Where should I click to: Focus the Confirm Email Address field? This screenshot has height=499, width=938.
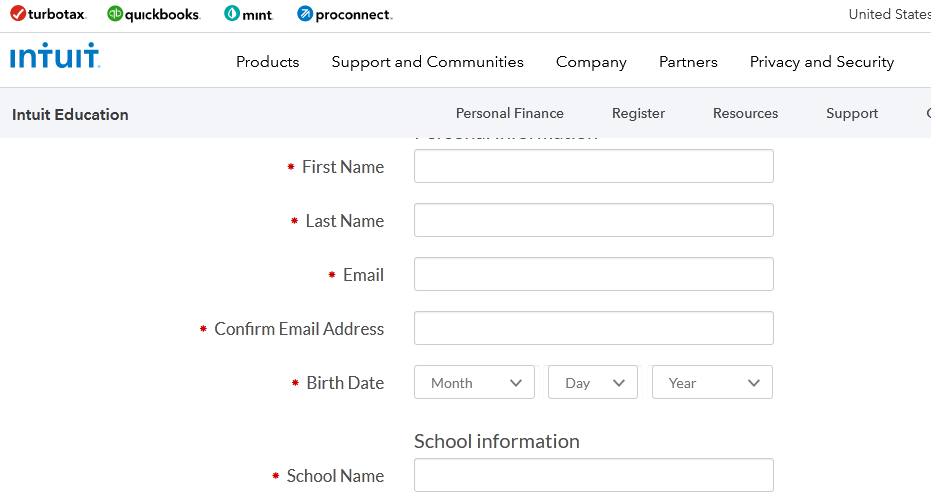coord(593,328)
